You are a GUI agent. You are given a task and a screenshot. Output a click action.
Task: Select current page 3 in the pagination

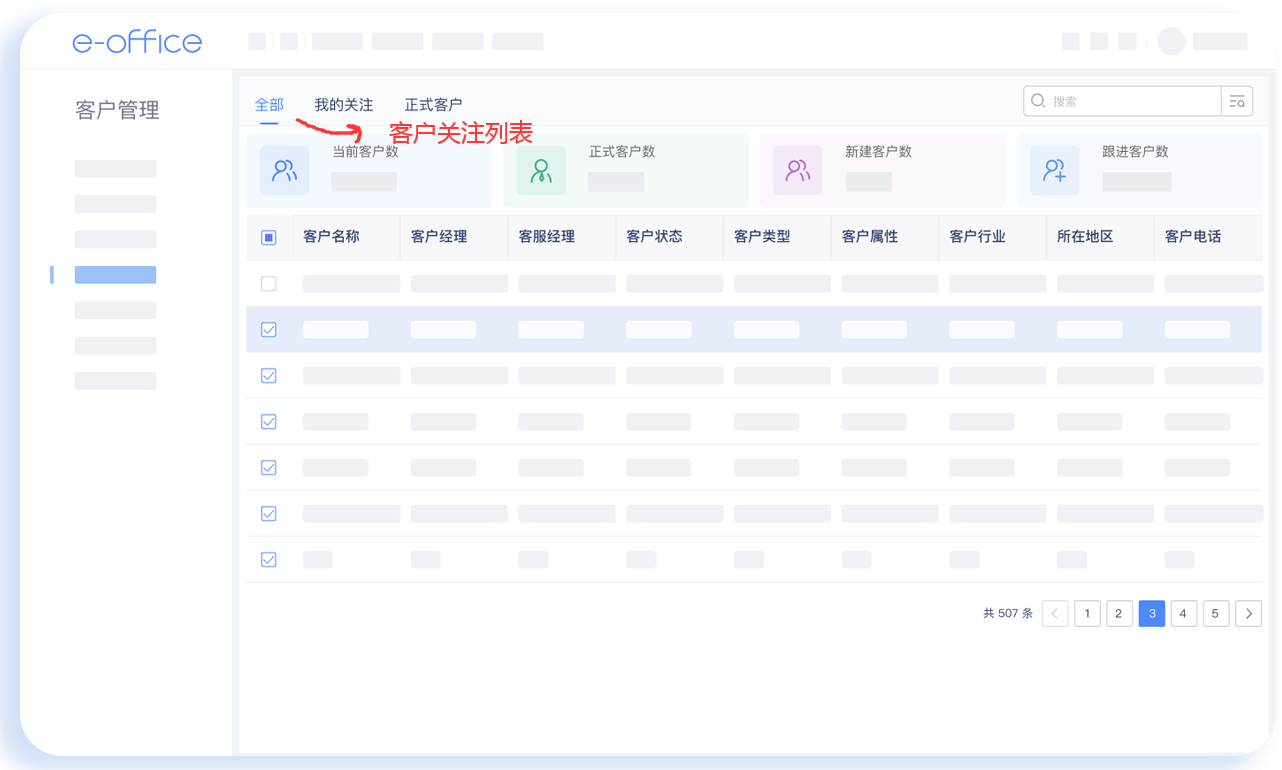pos(1152,613)
